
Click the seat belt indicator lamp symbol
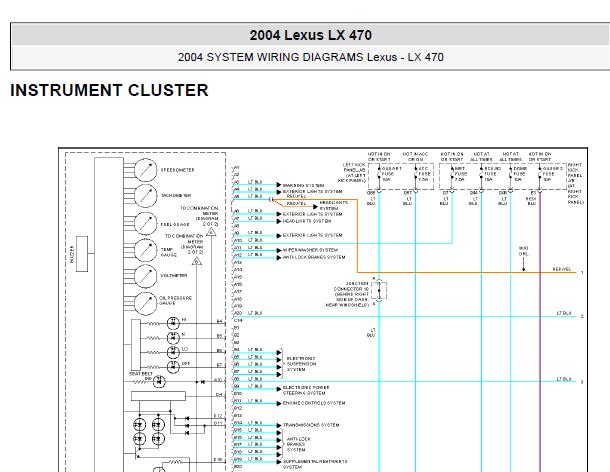tap(159, 382)
